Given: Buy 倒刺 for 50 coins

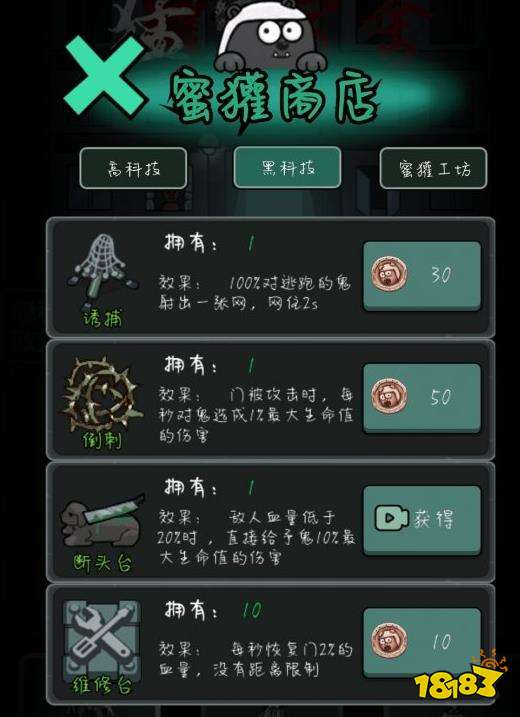Looking at the screenshot, I should click(x=422, y=398).
